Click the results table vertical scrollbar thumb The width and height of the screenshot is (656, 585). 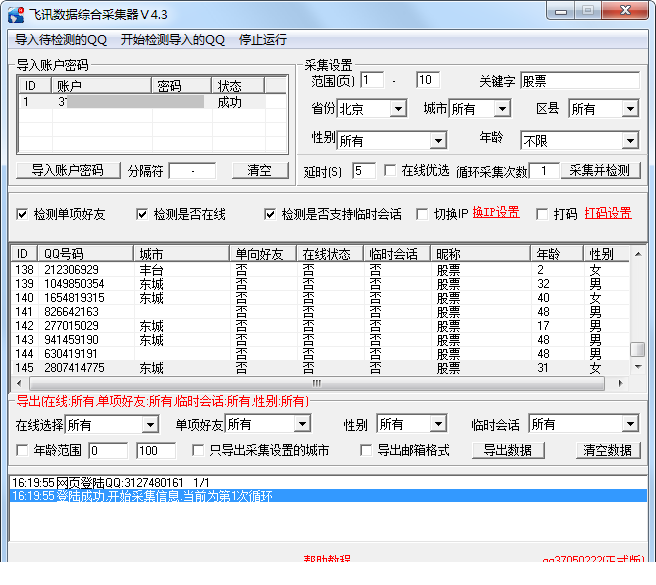coord(638,349)
